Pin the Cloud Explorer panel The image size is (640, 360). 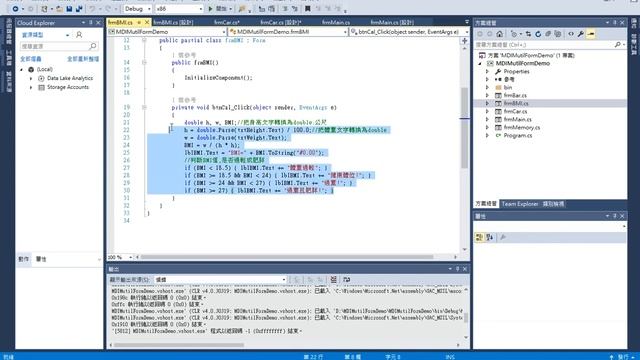coord(91,23)
